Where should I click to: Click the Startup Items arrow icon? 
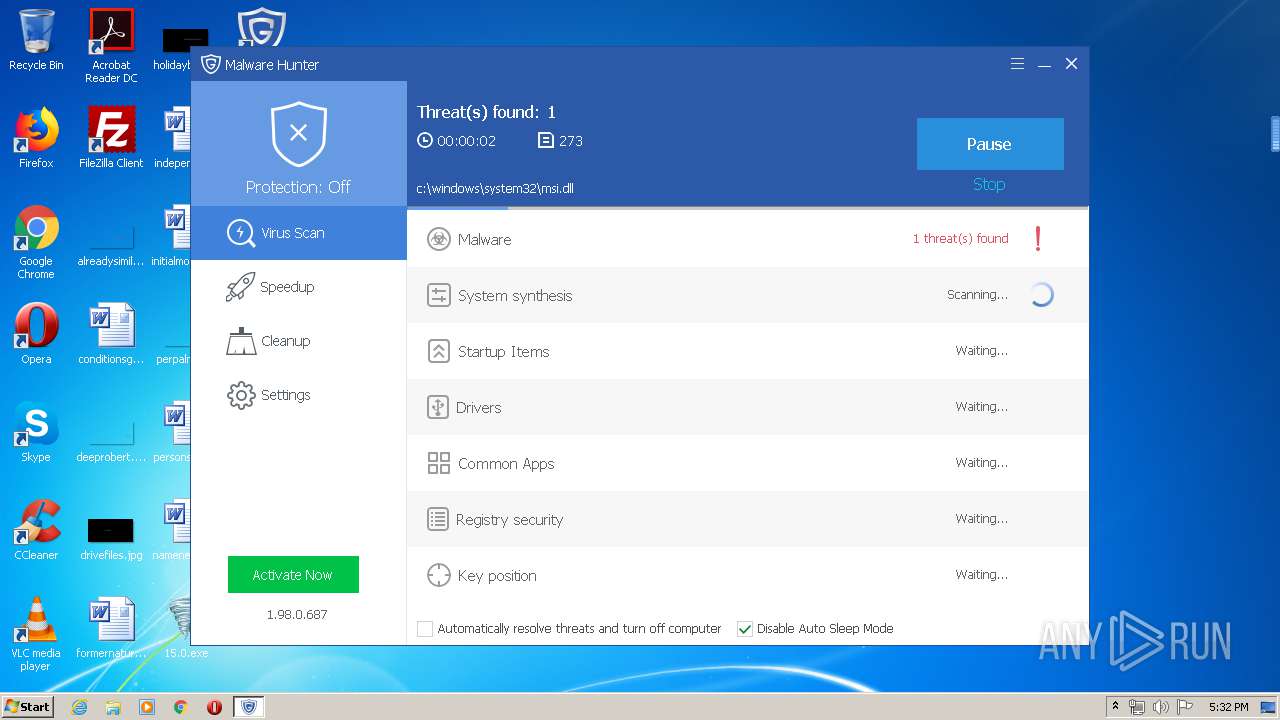tap(438, 351)
